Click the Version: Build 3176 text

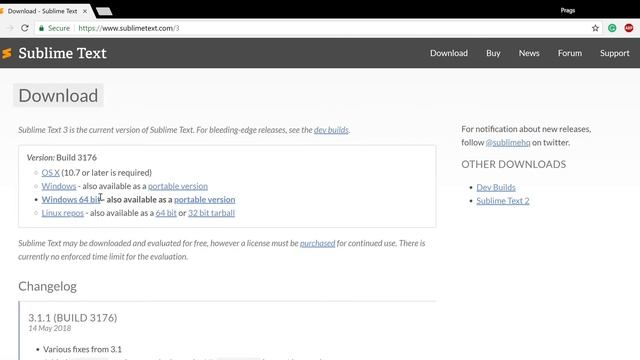click(x=62, y=158)
